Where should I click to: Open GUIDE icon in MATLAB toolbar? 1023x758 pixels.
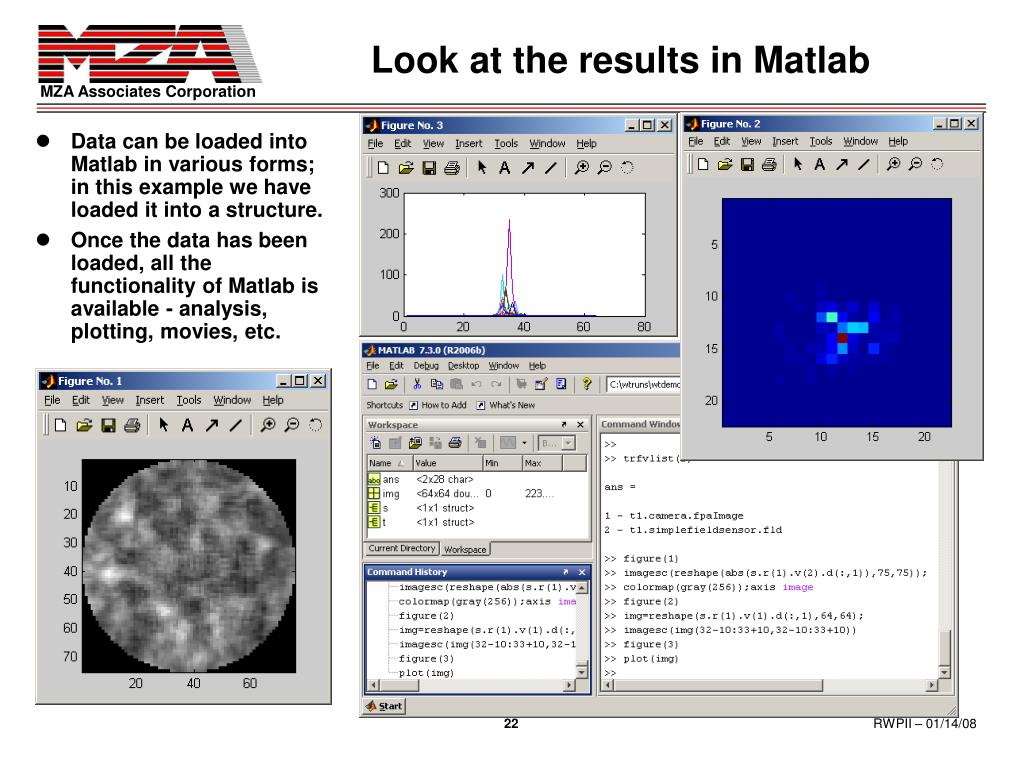[541, 384]
